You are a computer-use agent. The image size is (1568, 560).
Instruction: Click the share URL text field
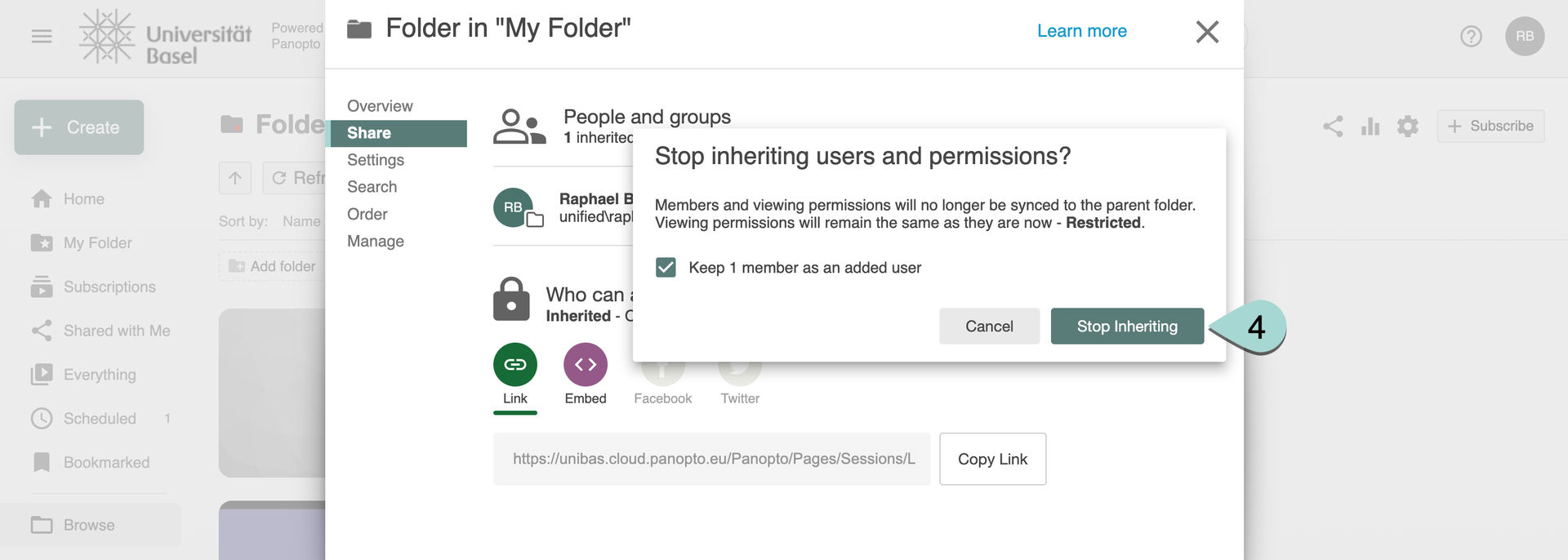pyautogui.click(x=711, y=459)
